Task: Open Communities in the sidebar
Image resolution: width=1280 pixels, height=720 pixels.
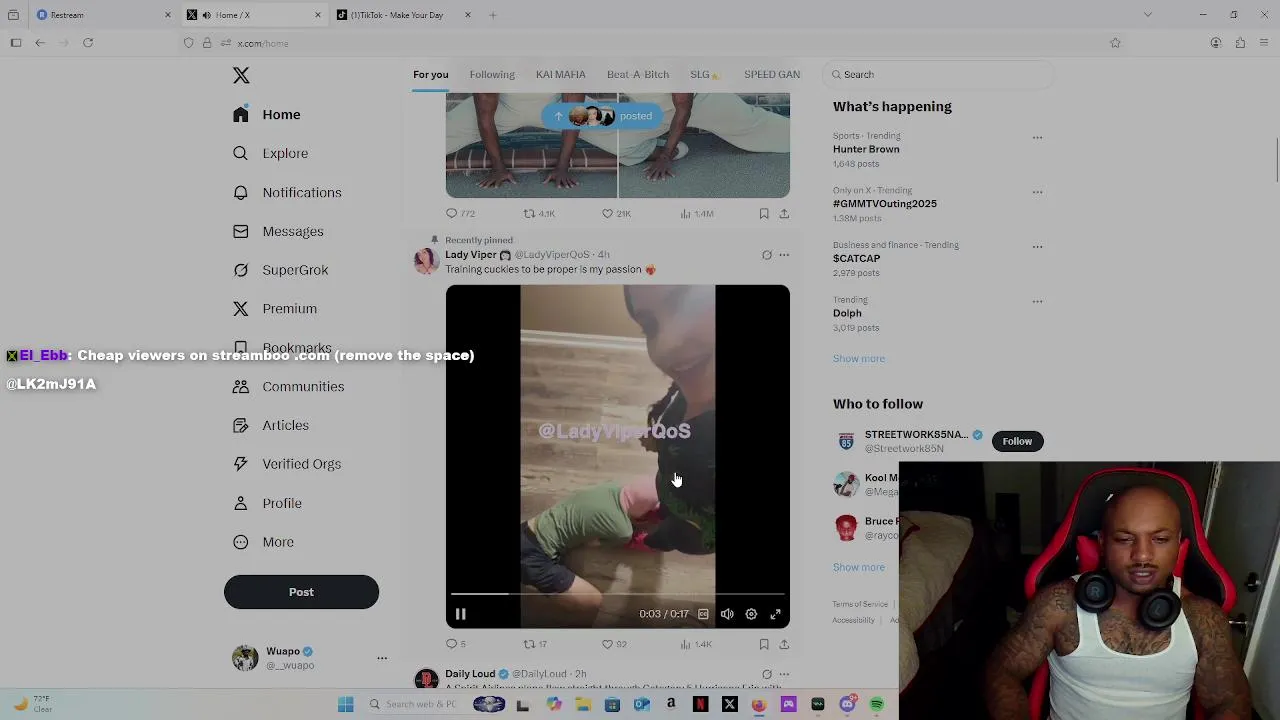Action: (288, 387)
